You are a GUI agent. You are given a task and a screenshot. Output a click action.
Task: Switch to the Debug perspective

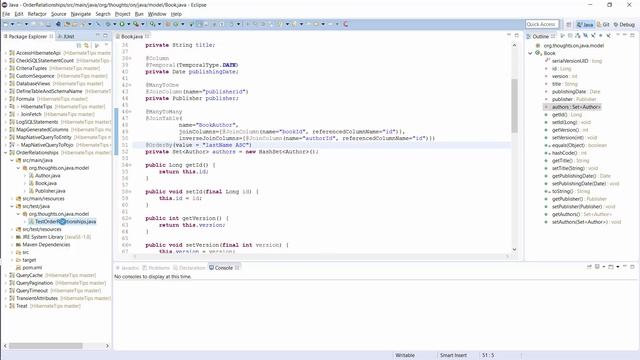pos(624,24)
